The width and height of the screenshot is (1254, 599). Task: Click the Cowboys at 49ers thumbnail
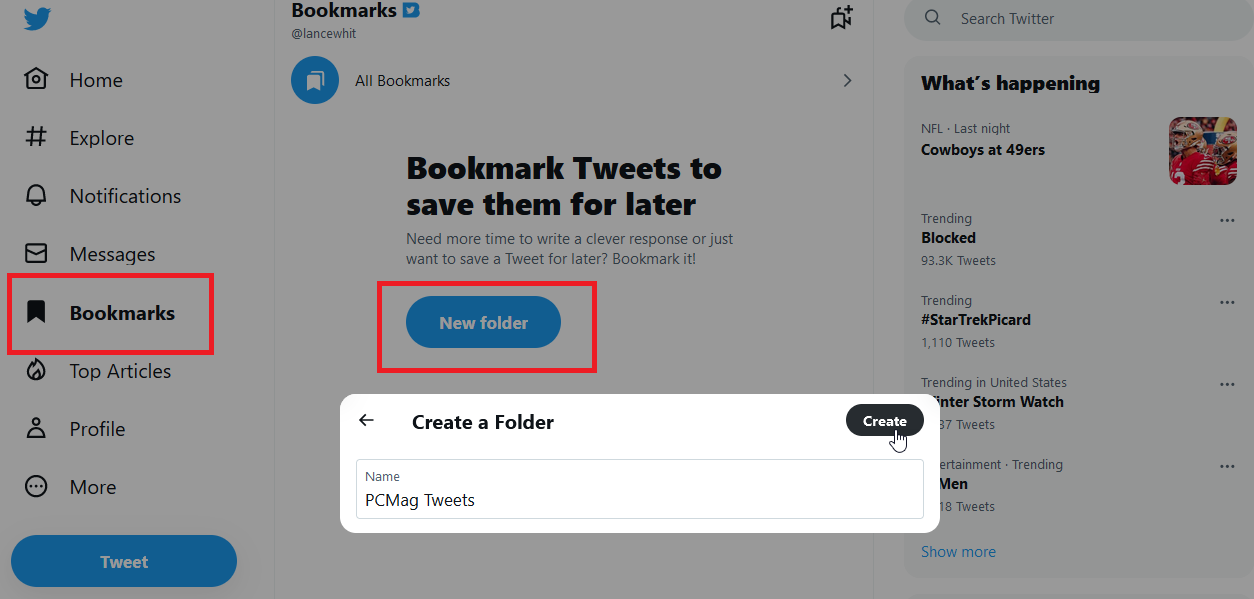(x=1202, y=151)
